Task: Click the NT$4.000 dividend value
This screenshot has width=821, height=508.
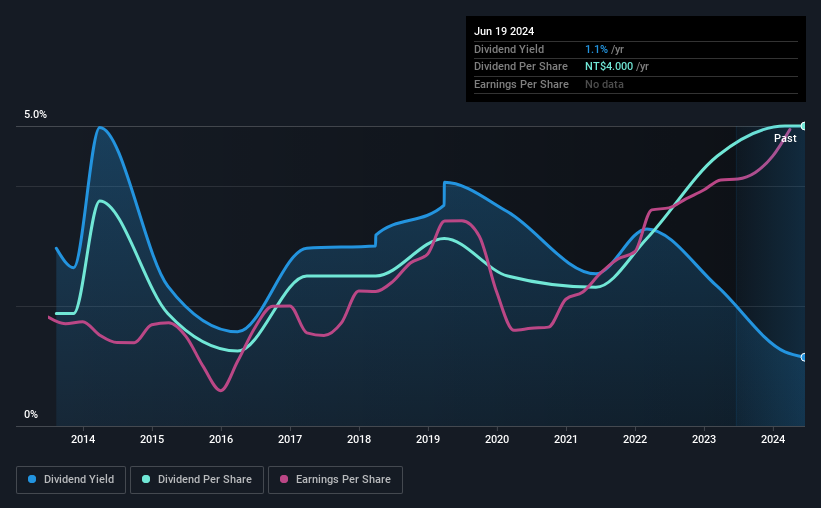Action: [609, 67]
